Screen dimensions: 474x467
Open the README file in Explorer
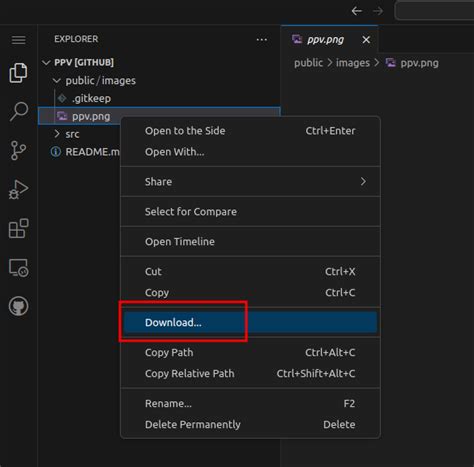[x=79, y=152]
